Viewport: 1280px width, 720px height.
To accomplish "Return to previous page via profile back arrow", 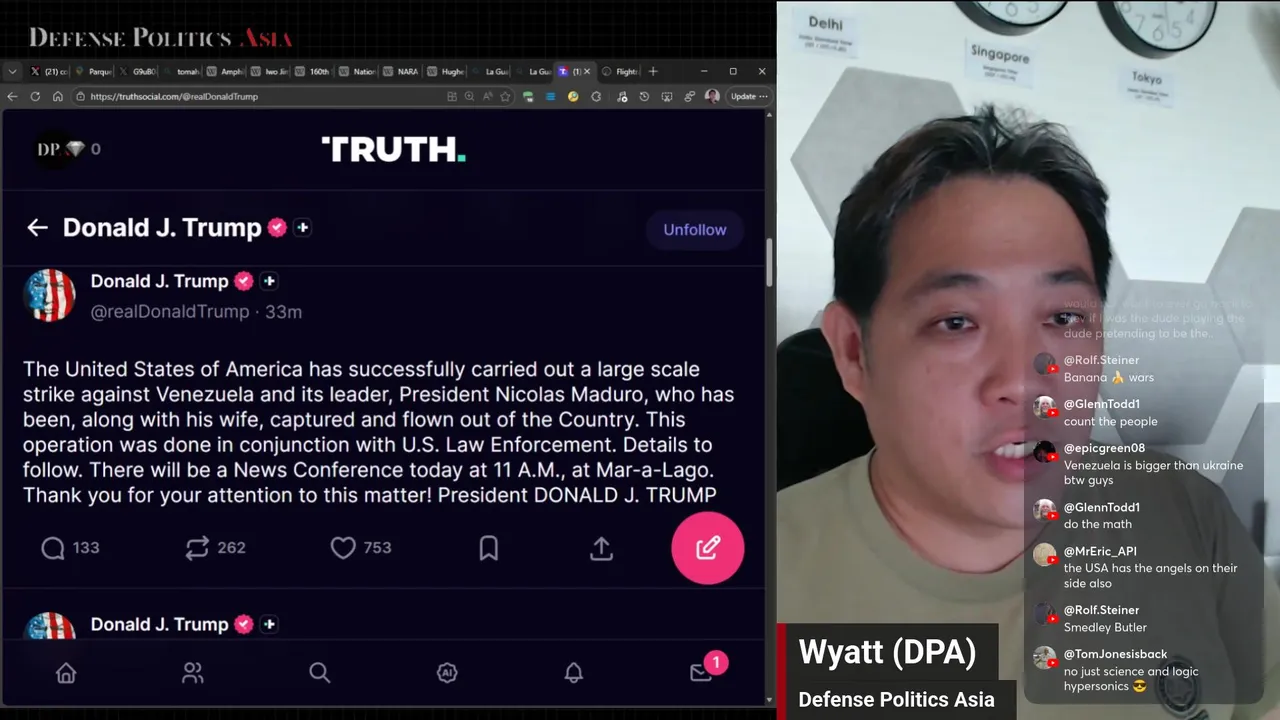I will 37,228.
